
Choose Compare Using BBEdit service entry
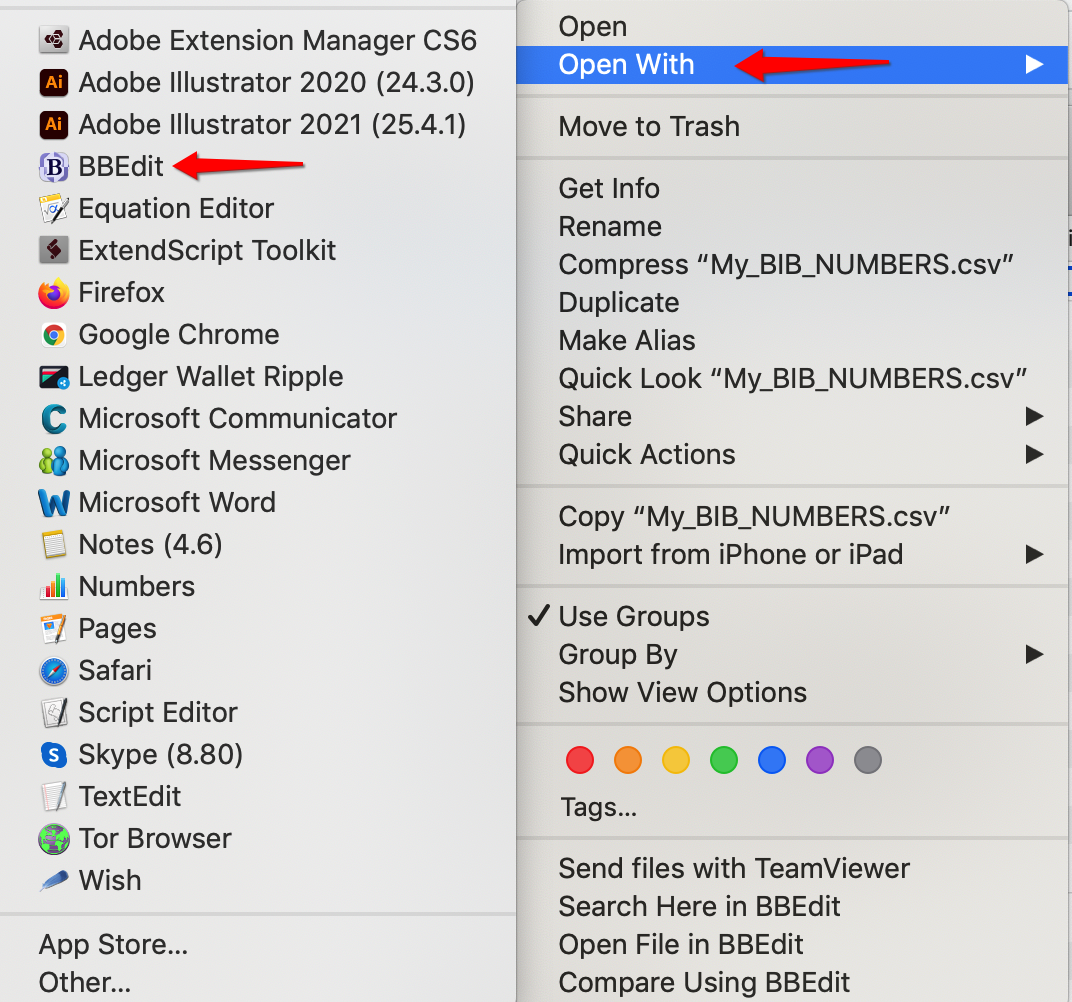(704, 983)
